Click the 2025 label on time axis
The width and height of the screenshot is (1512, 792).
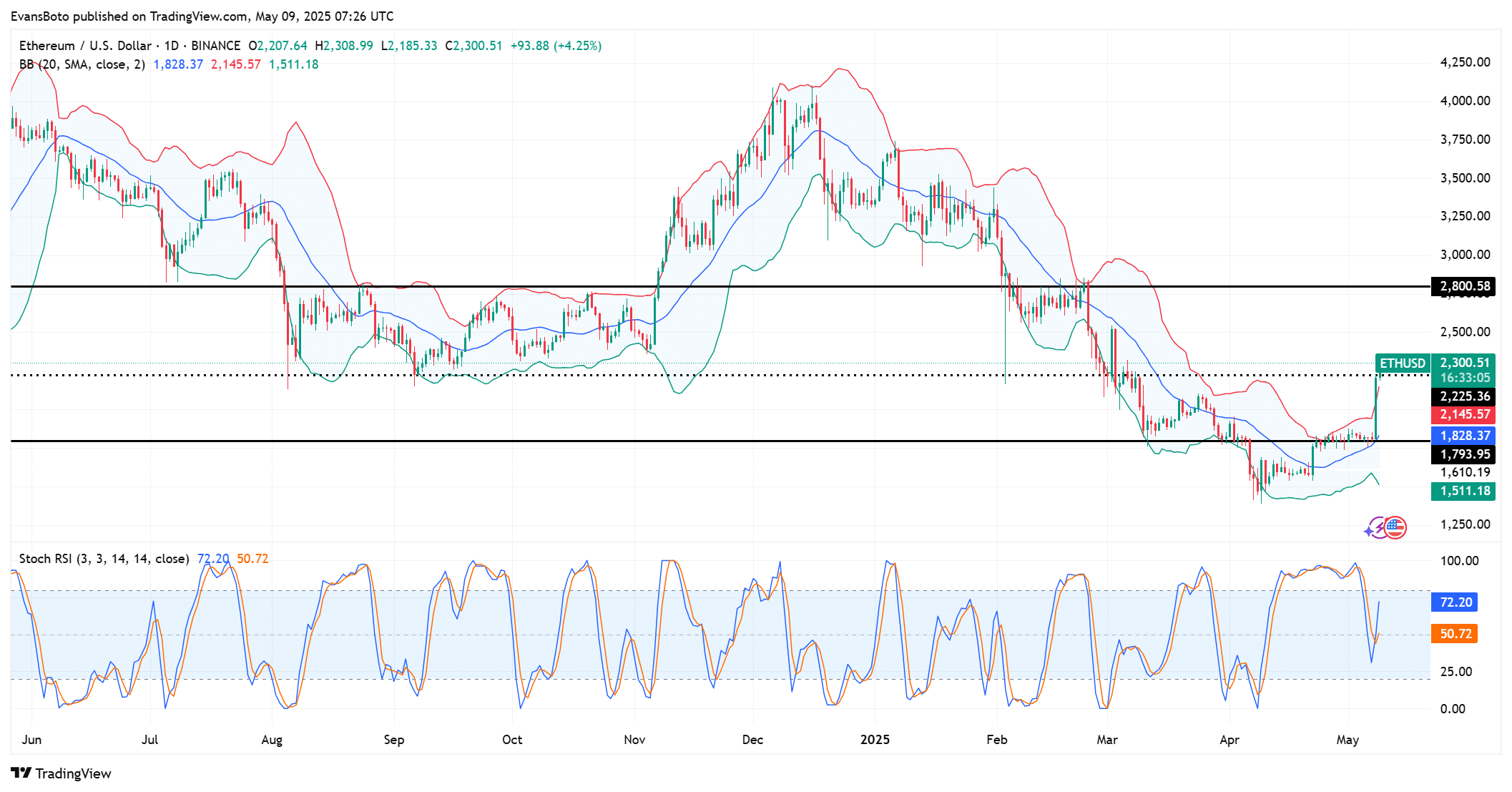coord(875,740)
